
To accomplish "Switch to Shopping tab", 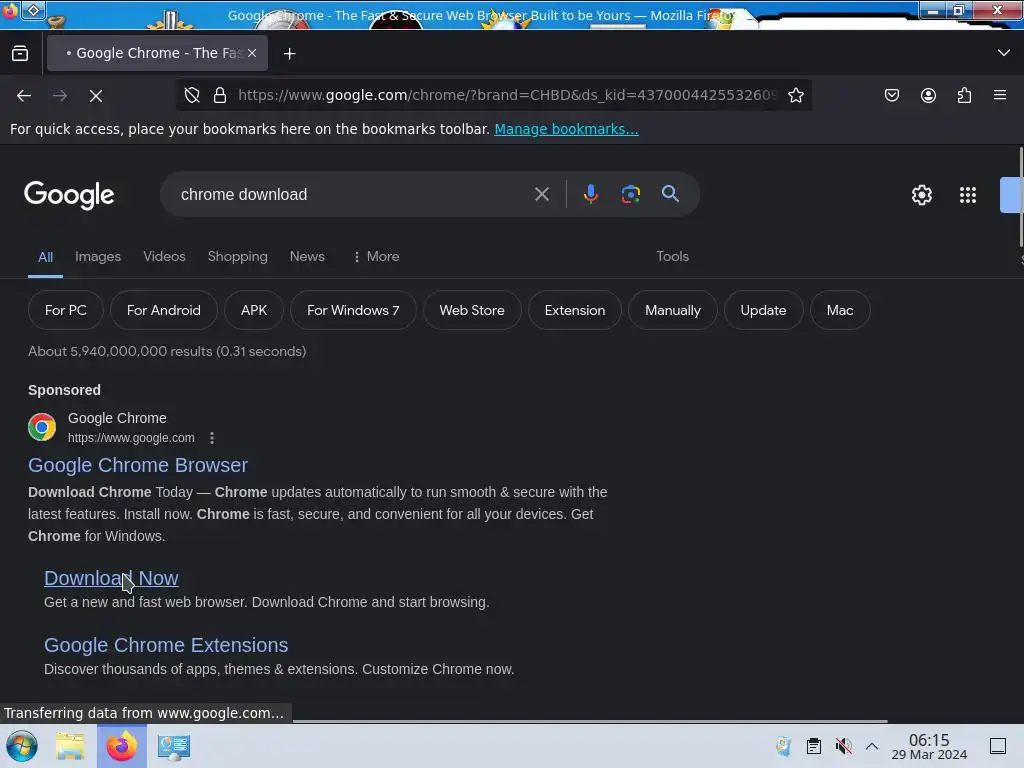I will [x=238, y=257].
